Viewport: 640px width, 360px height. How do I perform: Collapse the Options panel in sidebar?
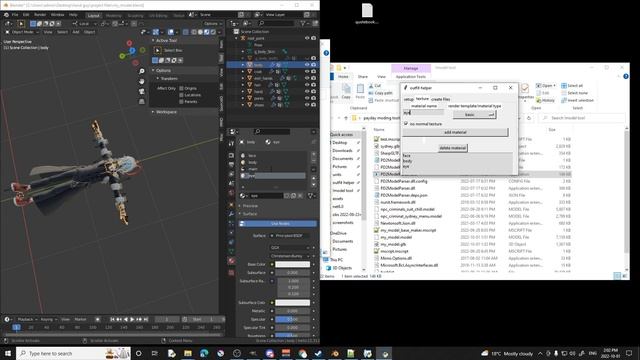click(153, 70)
